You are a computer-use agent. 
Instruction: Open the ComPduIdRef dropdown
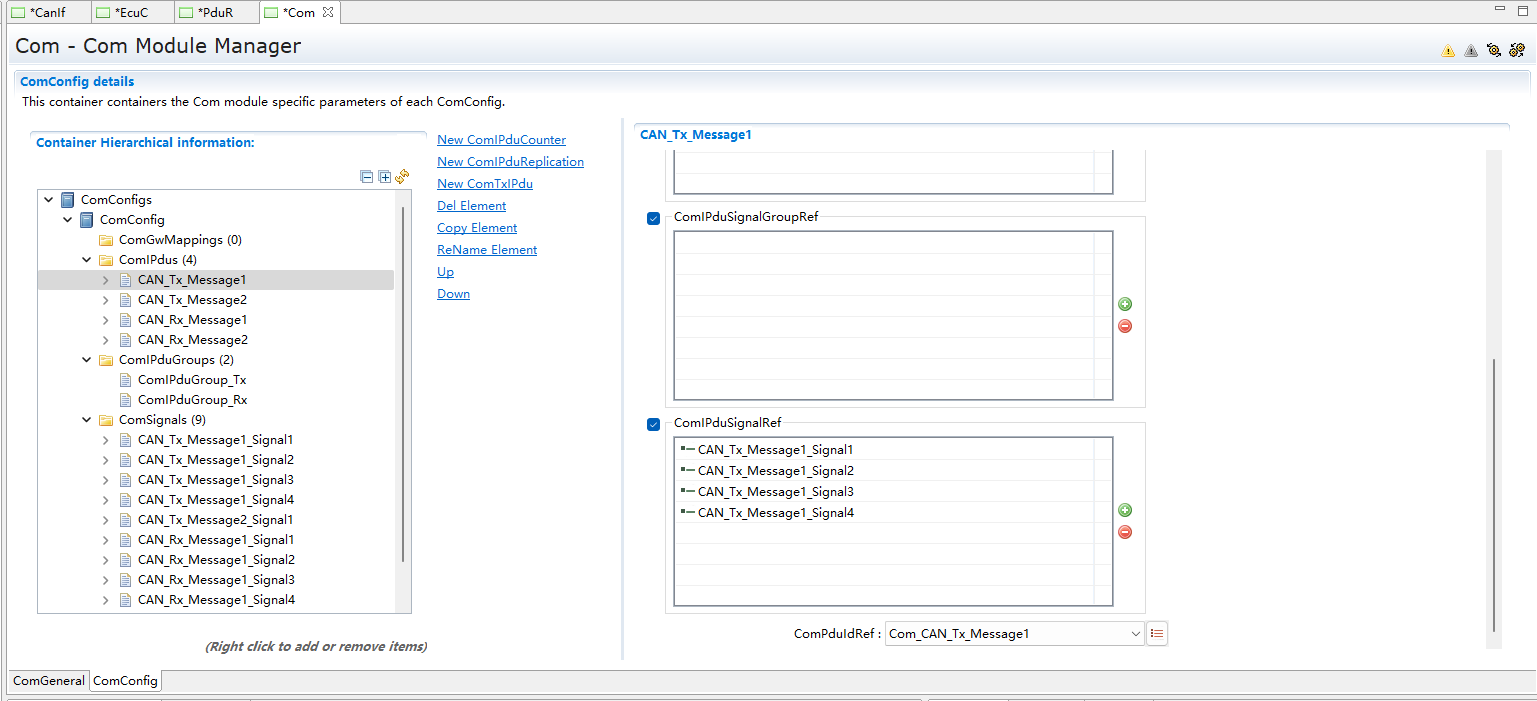[1135, 633]
